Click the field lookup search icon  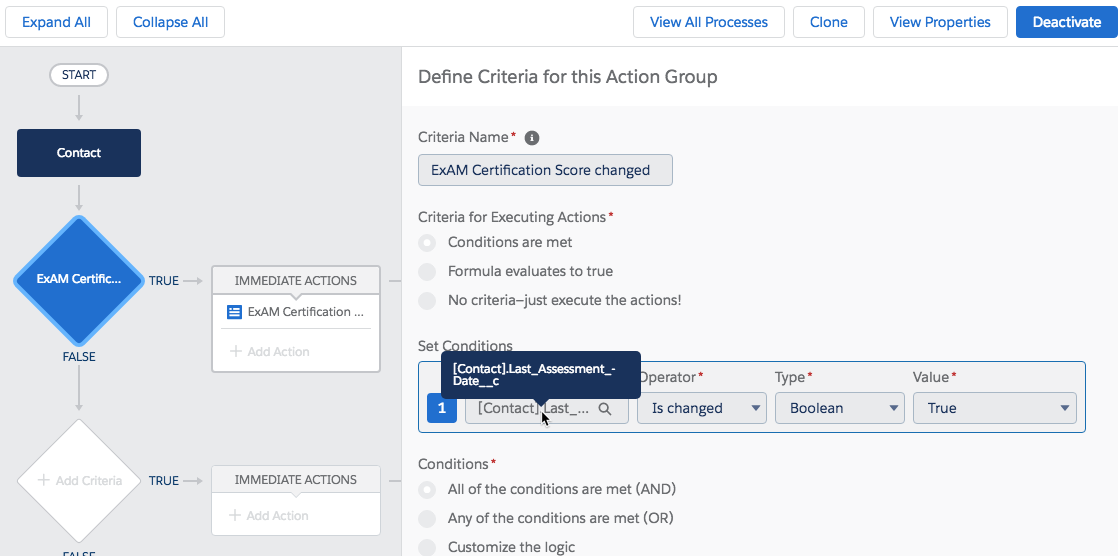click(x=605, y=408)
